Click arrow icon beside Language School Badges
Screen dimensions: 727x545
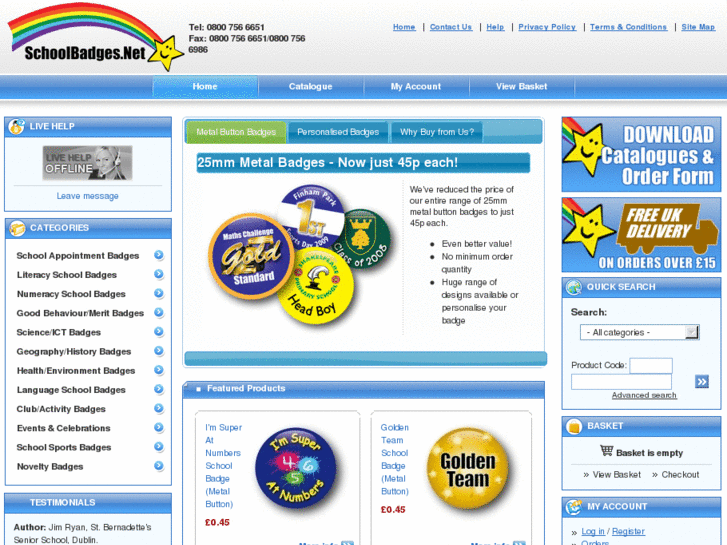[x=159, y=389]
